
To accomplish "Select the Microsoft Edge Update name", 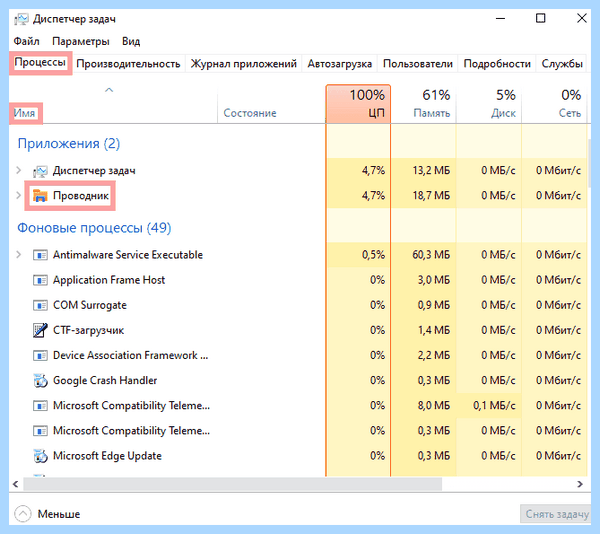I will tap(107, 456).
